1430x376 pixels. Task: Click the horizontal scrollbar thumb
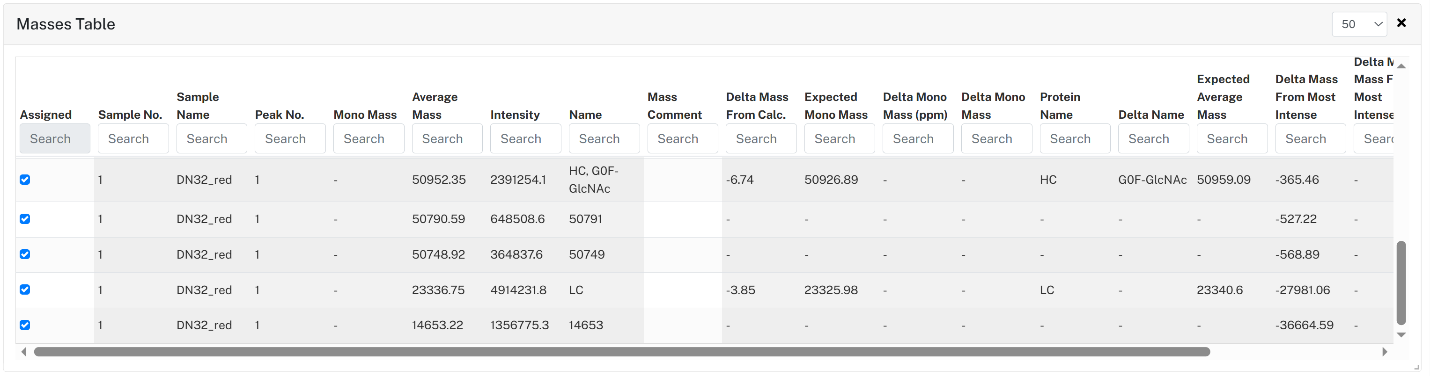622,352
